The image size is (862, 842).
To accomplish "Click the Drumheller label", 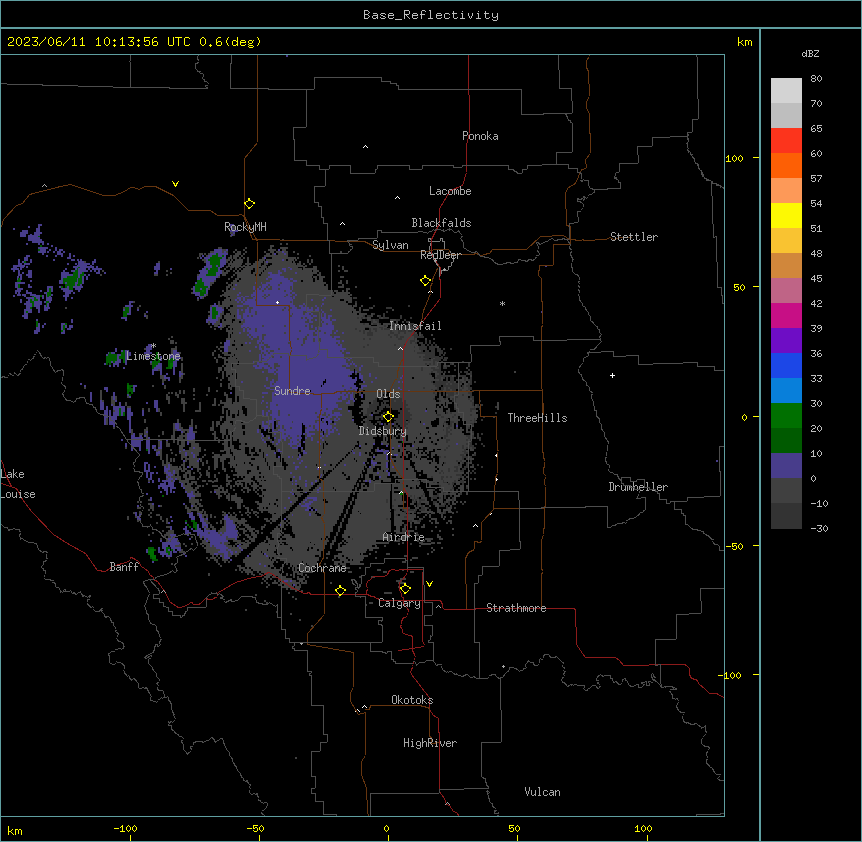I will click(x=638, y=487).
